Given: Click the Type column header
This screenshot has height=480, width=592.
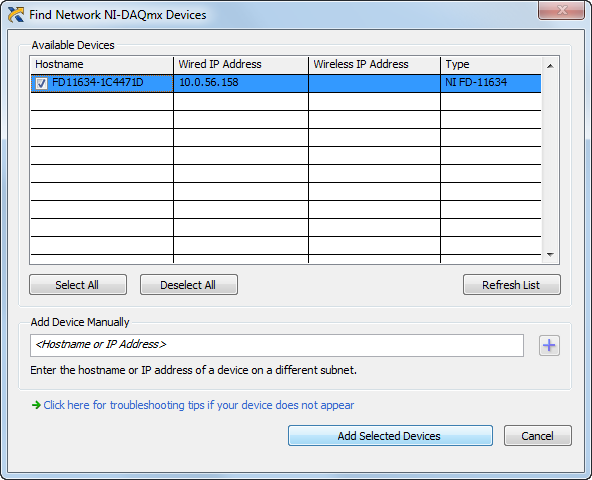Looking at the screenshot, I should click(491, 64).
